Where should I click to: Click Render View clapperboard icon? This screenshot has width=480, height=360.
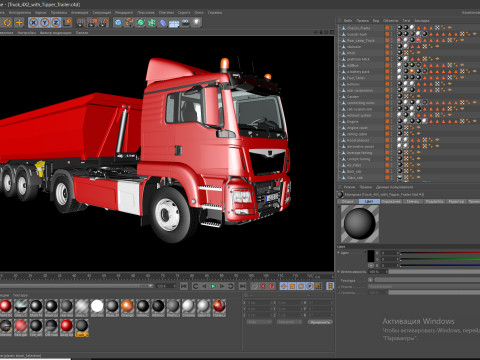(x=81, y=23)
